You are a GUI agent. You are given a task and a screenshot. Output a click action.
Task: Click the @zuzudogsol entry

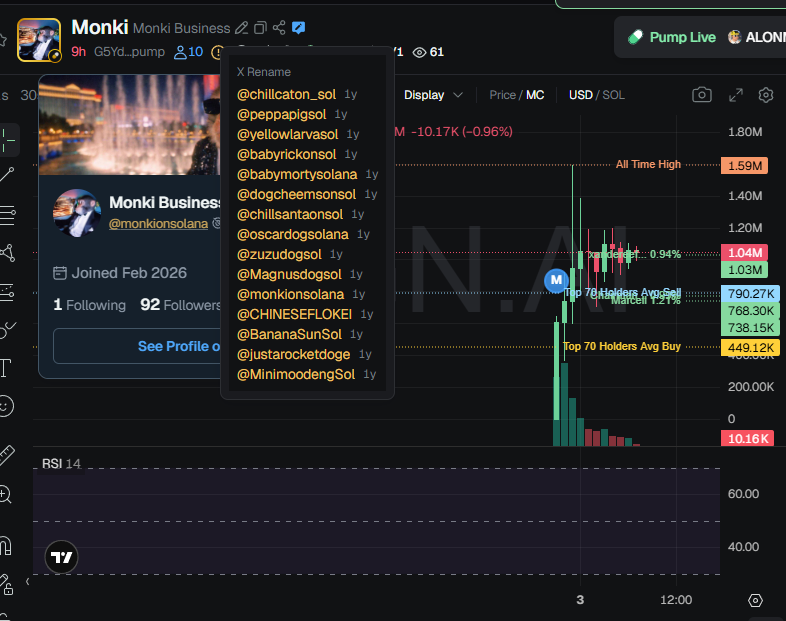click(279, 254)
